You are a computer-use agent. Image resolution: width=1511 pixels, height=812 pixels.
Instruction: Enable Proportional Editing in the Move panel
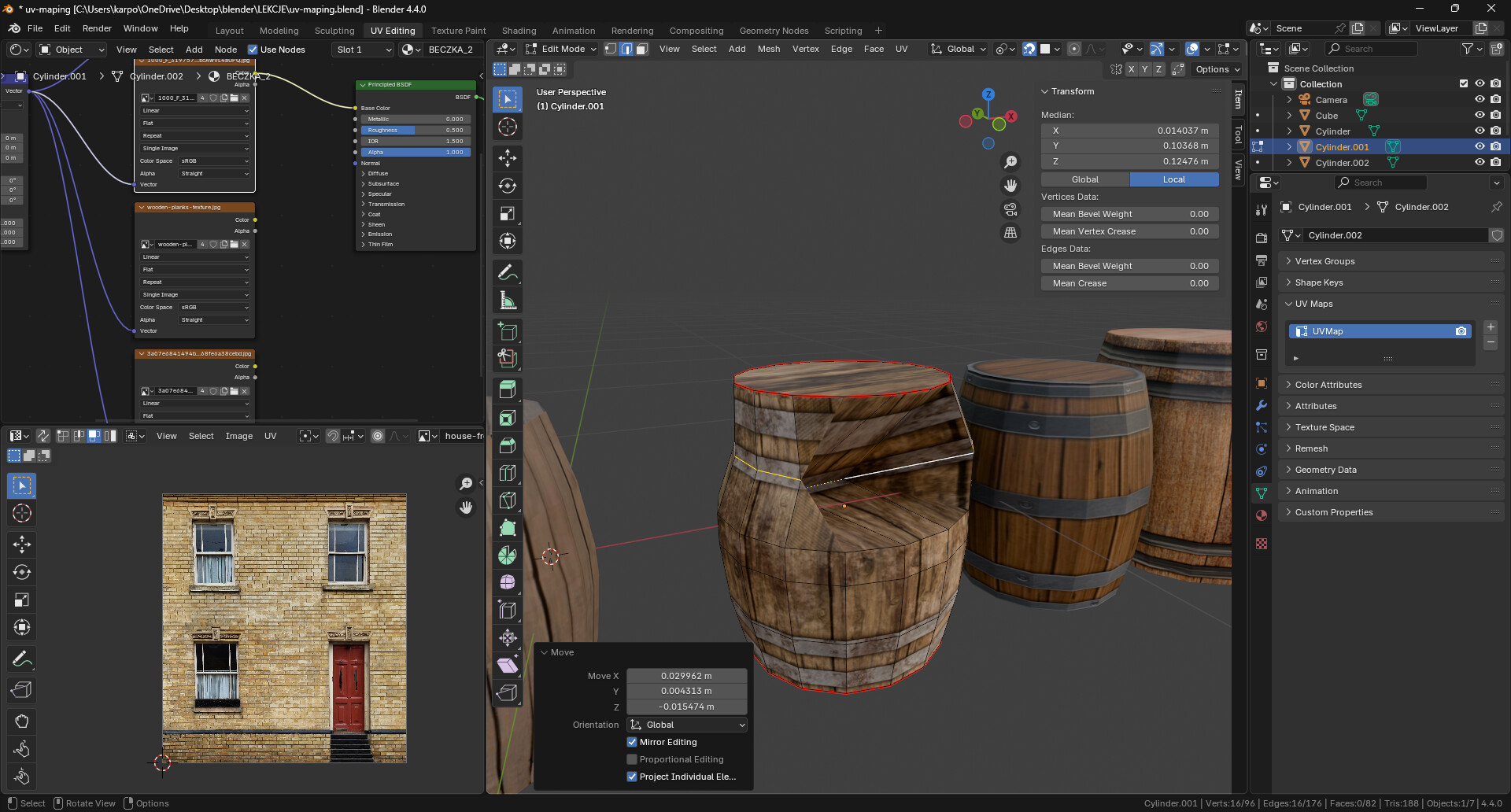[632, 759]
